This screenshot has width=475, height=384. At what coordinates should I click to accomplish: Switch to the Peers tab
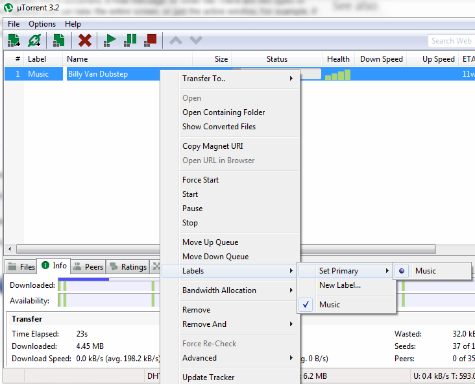point(88,267)
